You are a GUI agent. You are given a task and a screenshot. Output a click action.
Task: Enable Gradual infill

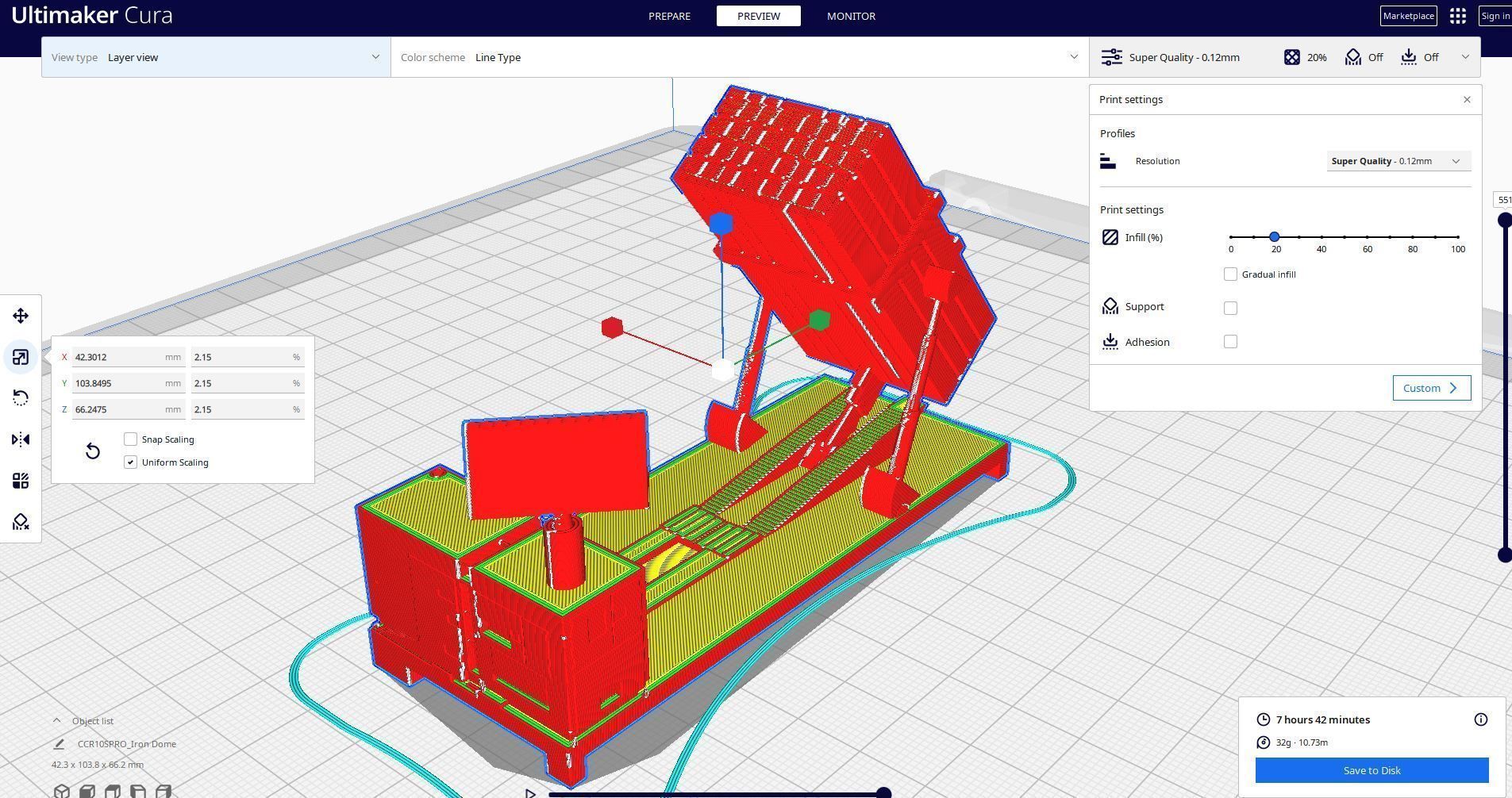1230,274
